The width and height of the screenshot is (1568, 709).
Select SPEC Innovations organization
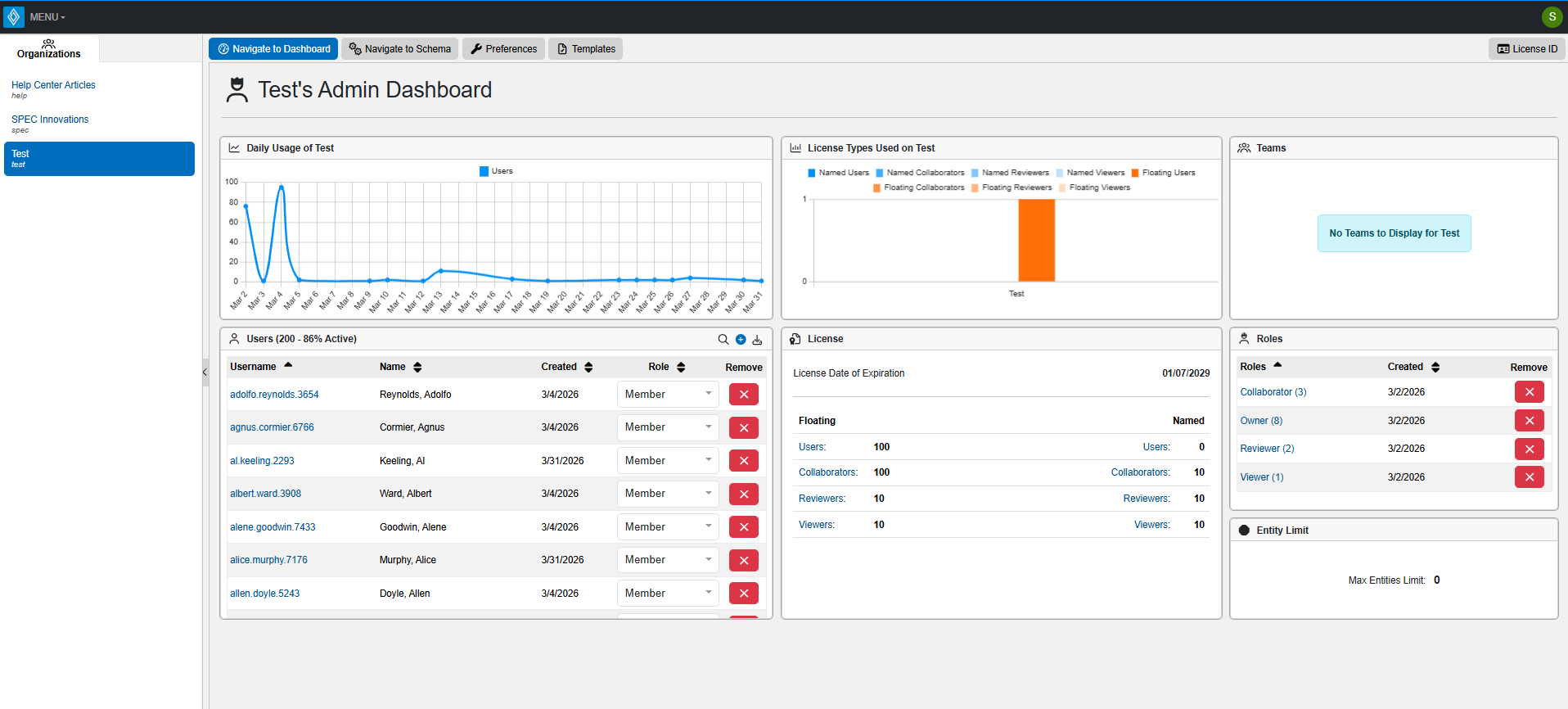tap(50, 120)
